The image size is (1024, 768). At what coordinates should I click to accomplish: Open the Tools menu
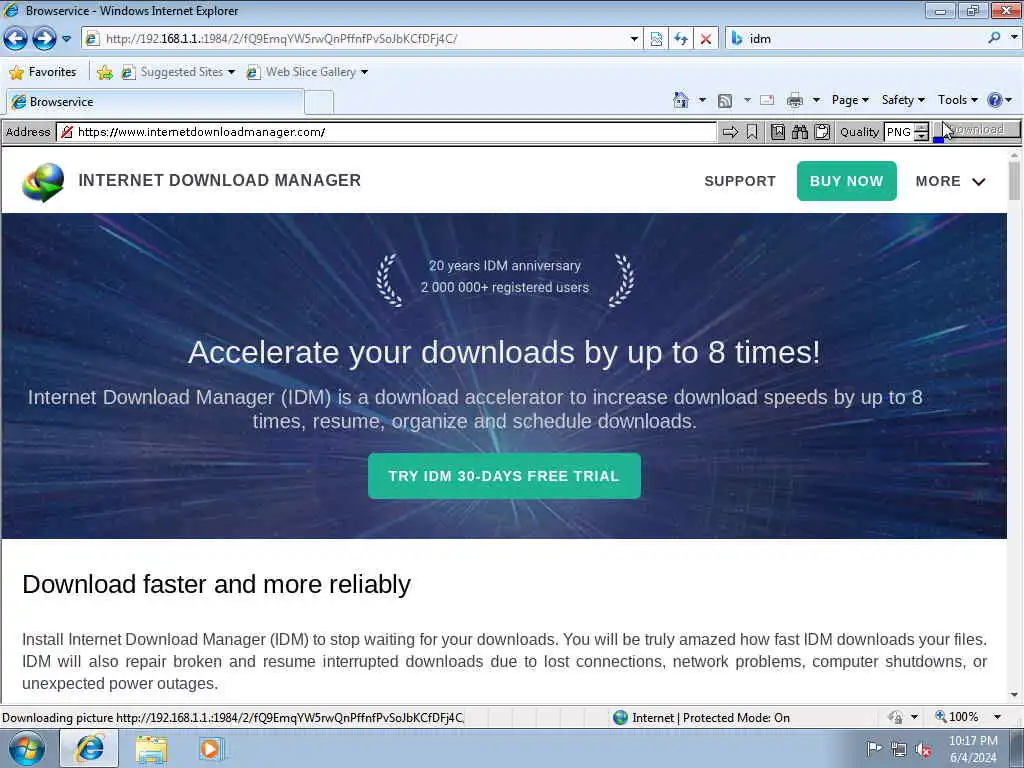click(x=957, y=100)
